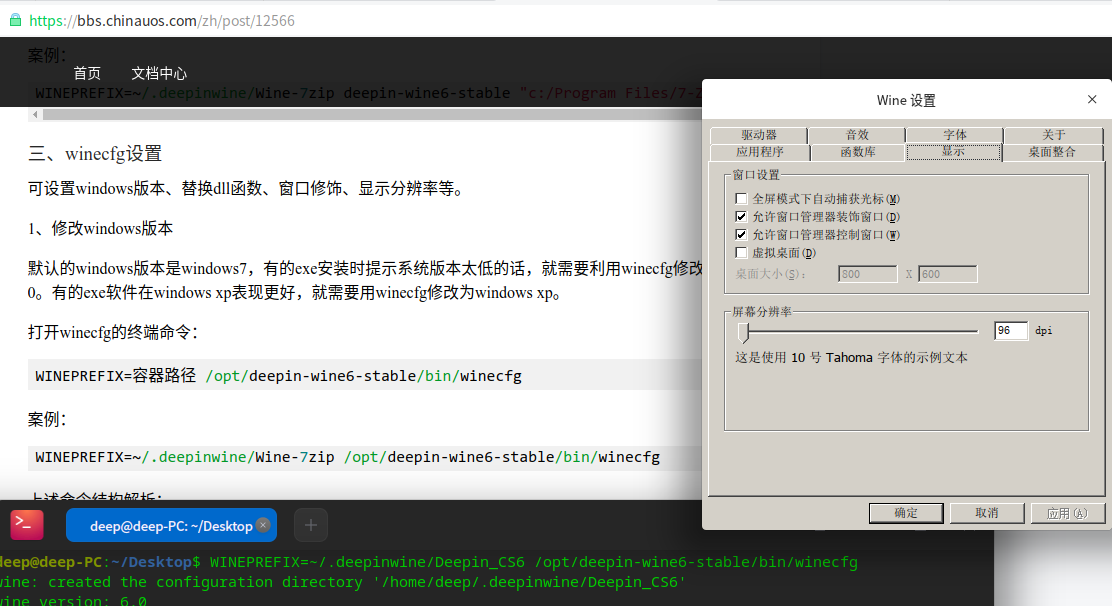Click the 窗口设置 group label
The image size is (1112, 606).
point(756,175)
